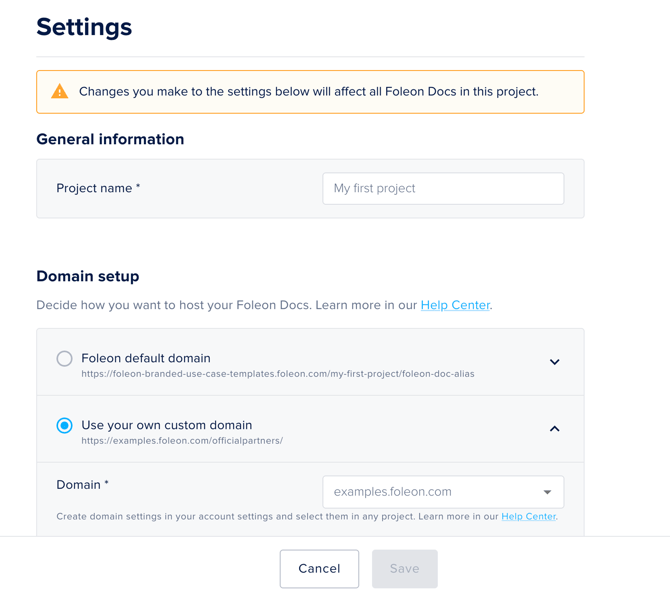This screenshot has width=670, height=598.
Task: Click the "Use your own custom domain" label
Action: point(166,425)
